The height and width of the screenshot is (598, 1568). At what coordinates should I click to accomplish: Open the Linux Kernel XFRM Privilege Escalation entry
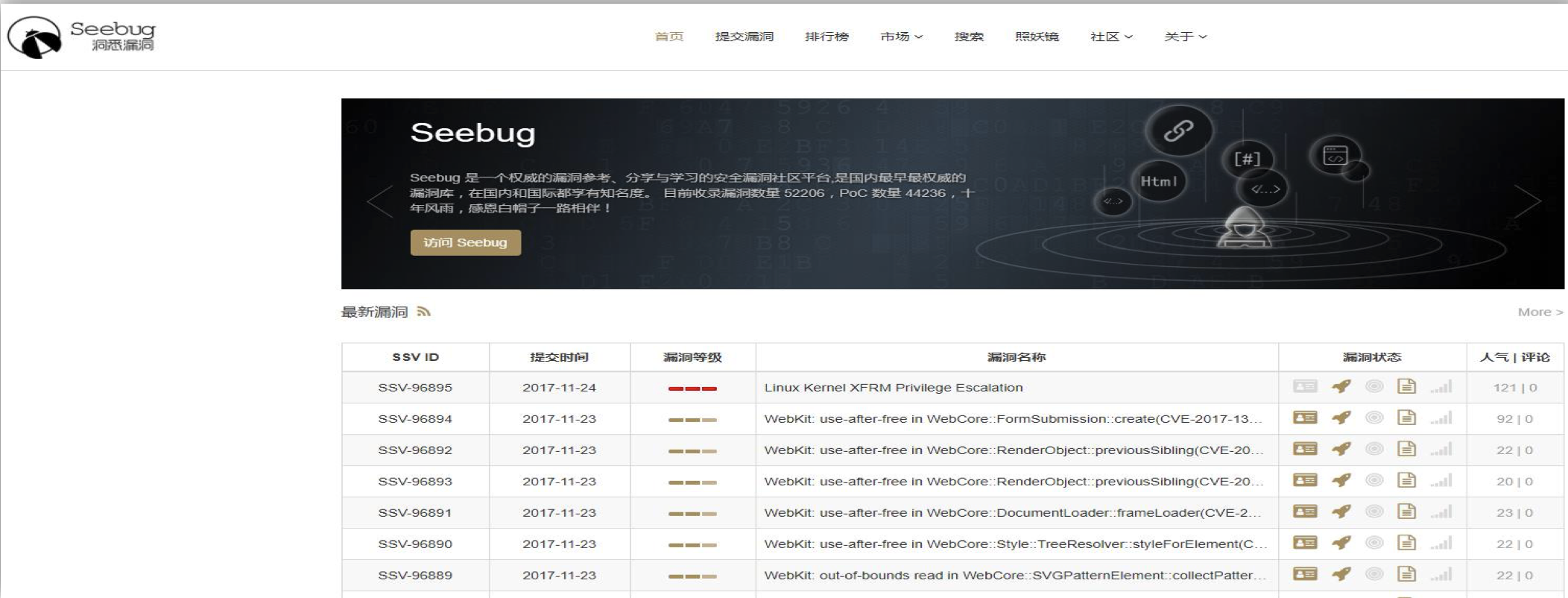pyautogui.click(x=893, y=388)
